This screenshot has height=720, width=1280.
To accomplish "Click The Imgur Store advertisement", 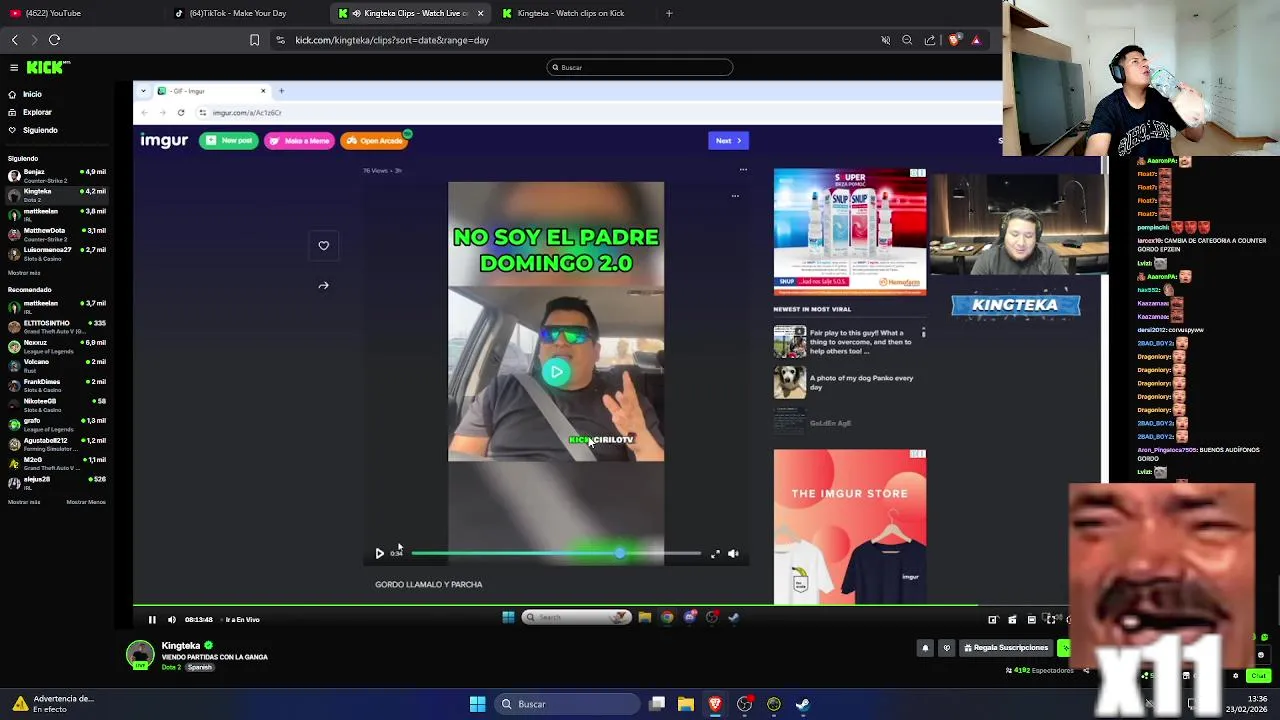I will pos(850,527).
